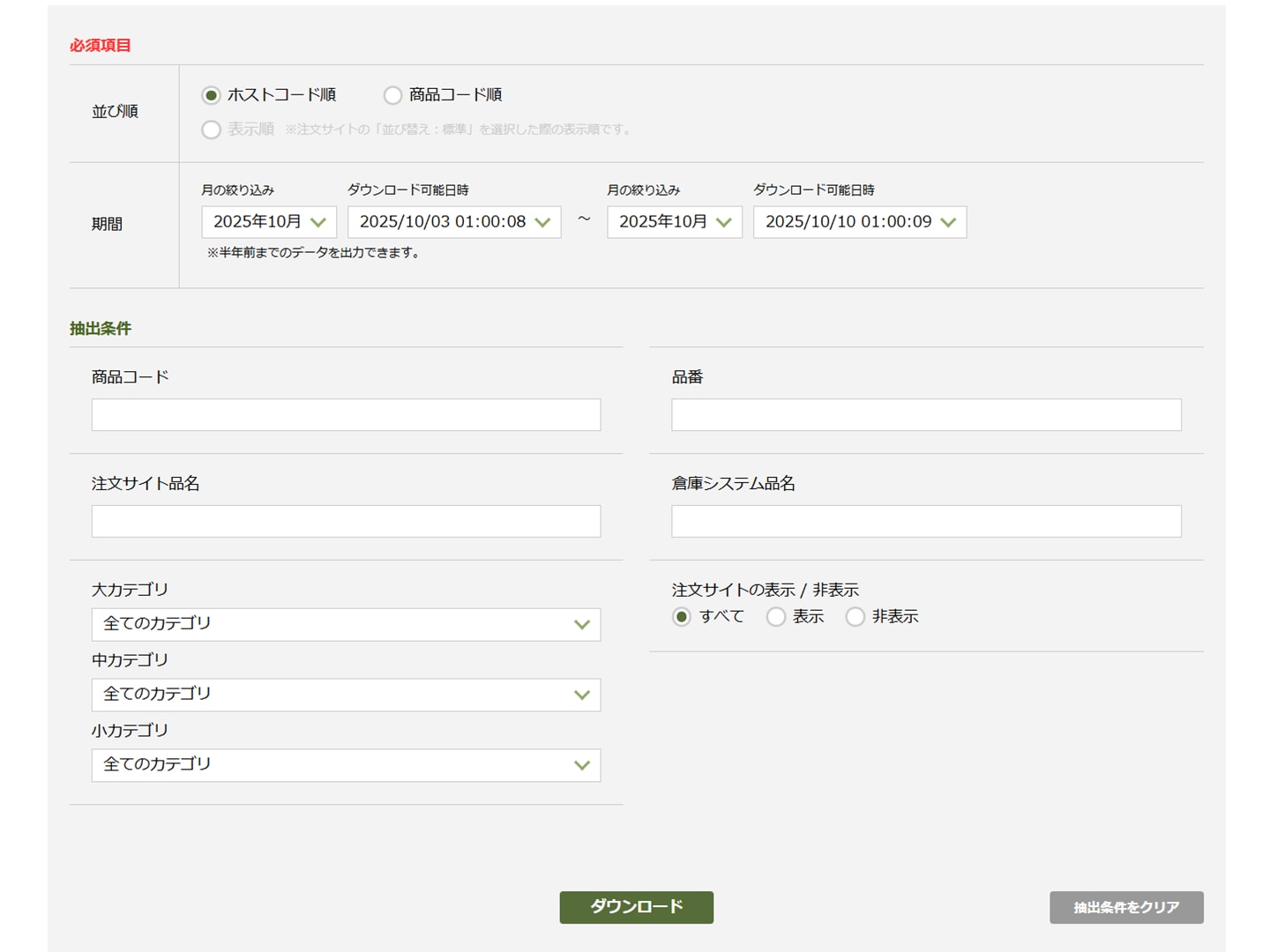The width and height of the screenshot is (1270, 952).
Task: Open start month 2025年10月 dropdown
Action: point(268,222)
